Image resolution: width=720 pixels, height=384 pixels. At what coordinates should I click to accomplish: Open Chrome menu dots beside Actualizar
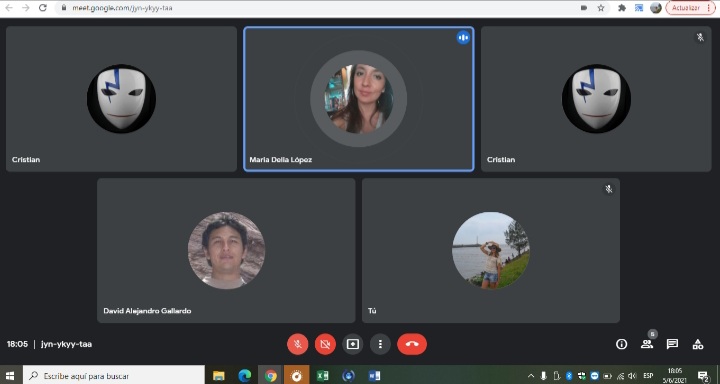710,8
